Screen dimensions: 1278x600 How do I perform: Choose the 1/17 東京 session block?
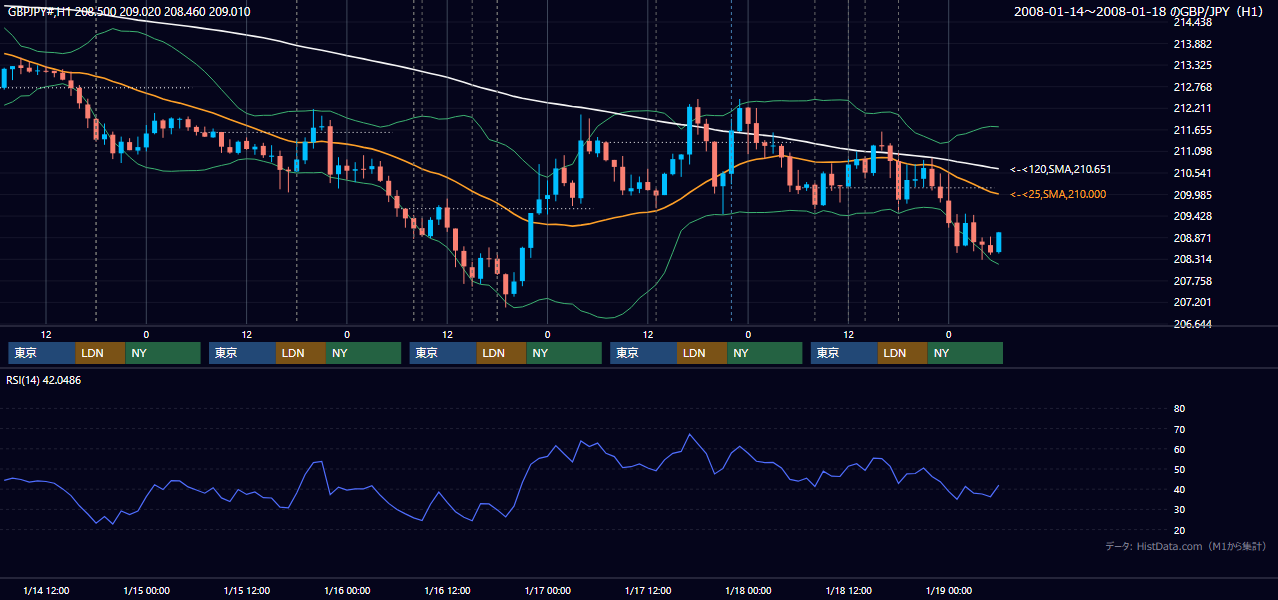(x=643, y=353)
